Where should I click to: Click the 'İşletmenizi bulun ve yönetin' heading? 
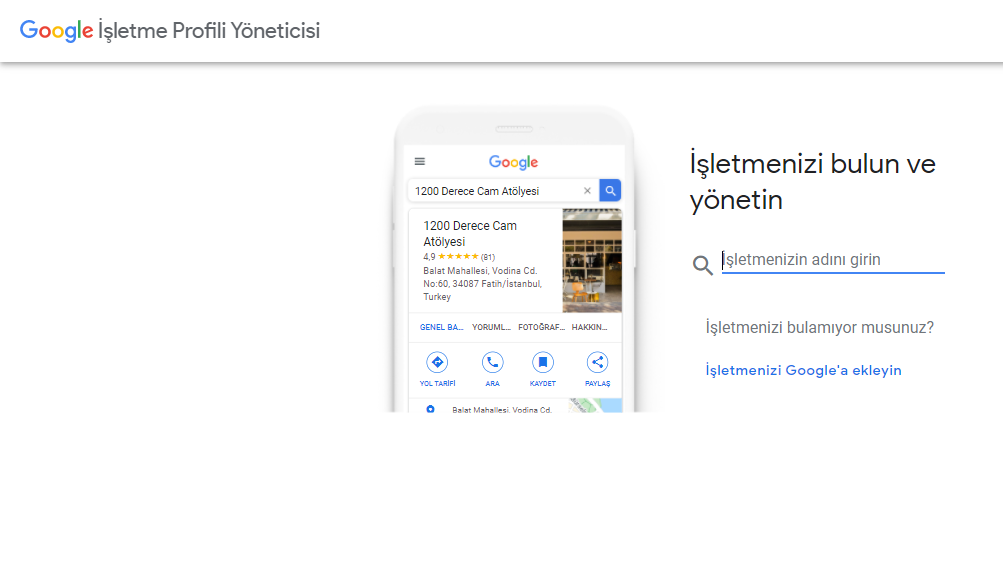coord(812,182)
